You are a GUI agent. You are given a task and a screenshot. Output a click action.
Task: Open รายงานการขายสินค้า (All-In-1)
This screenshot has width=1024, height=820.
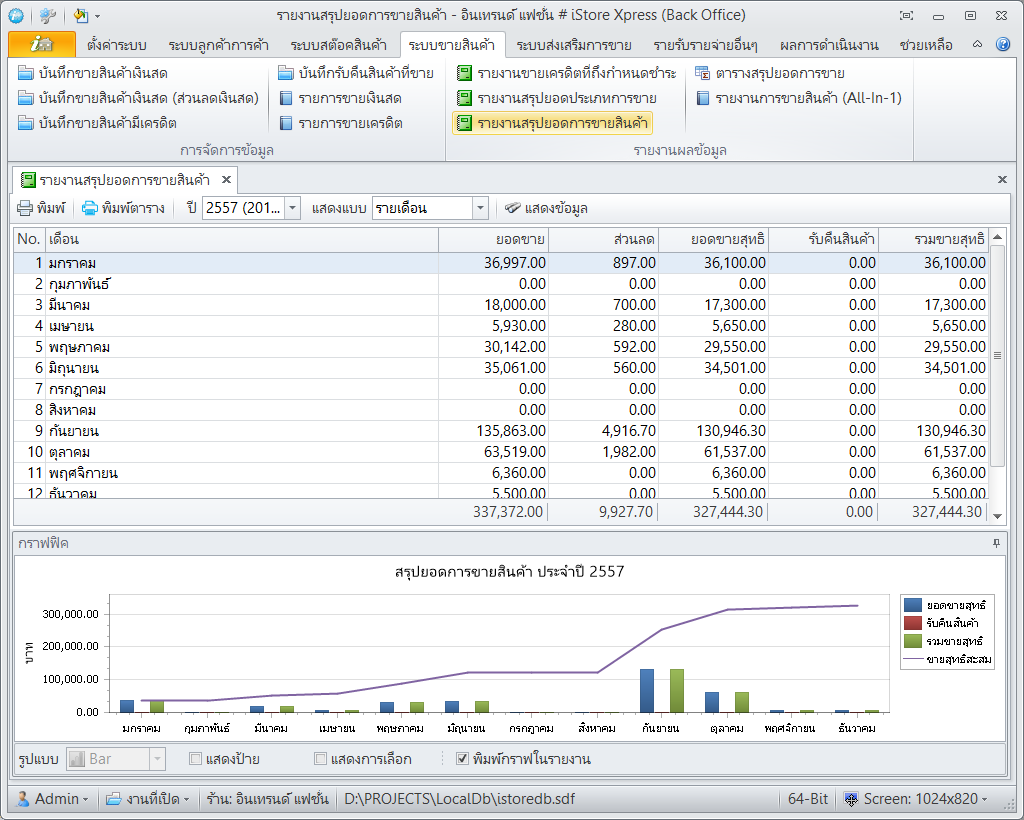pos(799,98)
